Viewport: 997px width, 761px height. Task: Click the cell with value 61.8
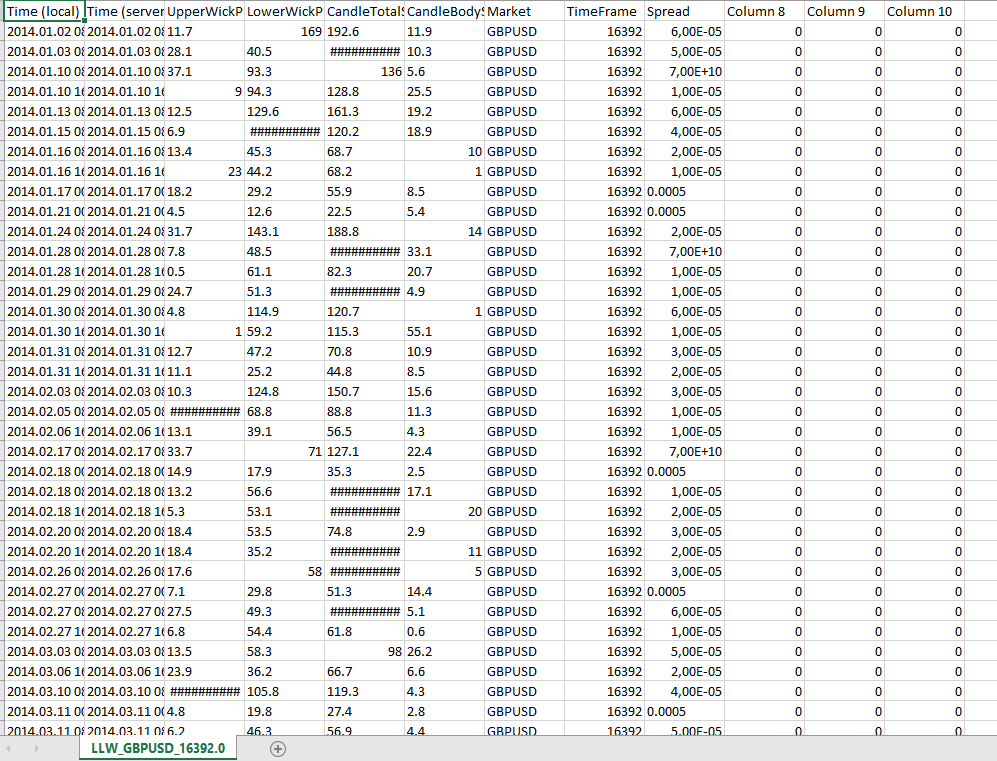click(365, 632)
